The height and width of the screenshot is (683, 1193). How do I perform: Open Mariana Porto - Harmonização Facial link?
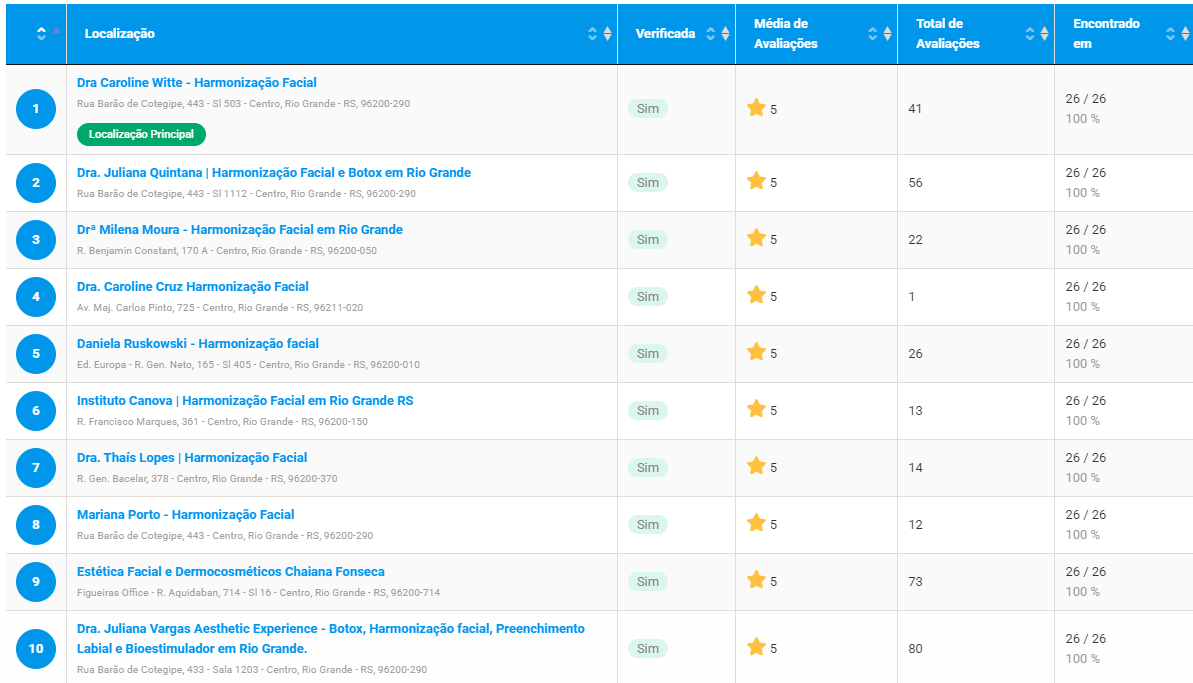tap(186, 515)
